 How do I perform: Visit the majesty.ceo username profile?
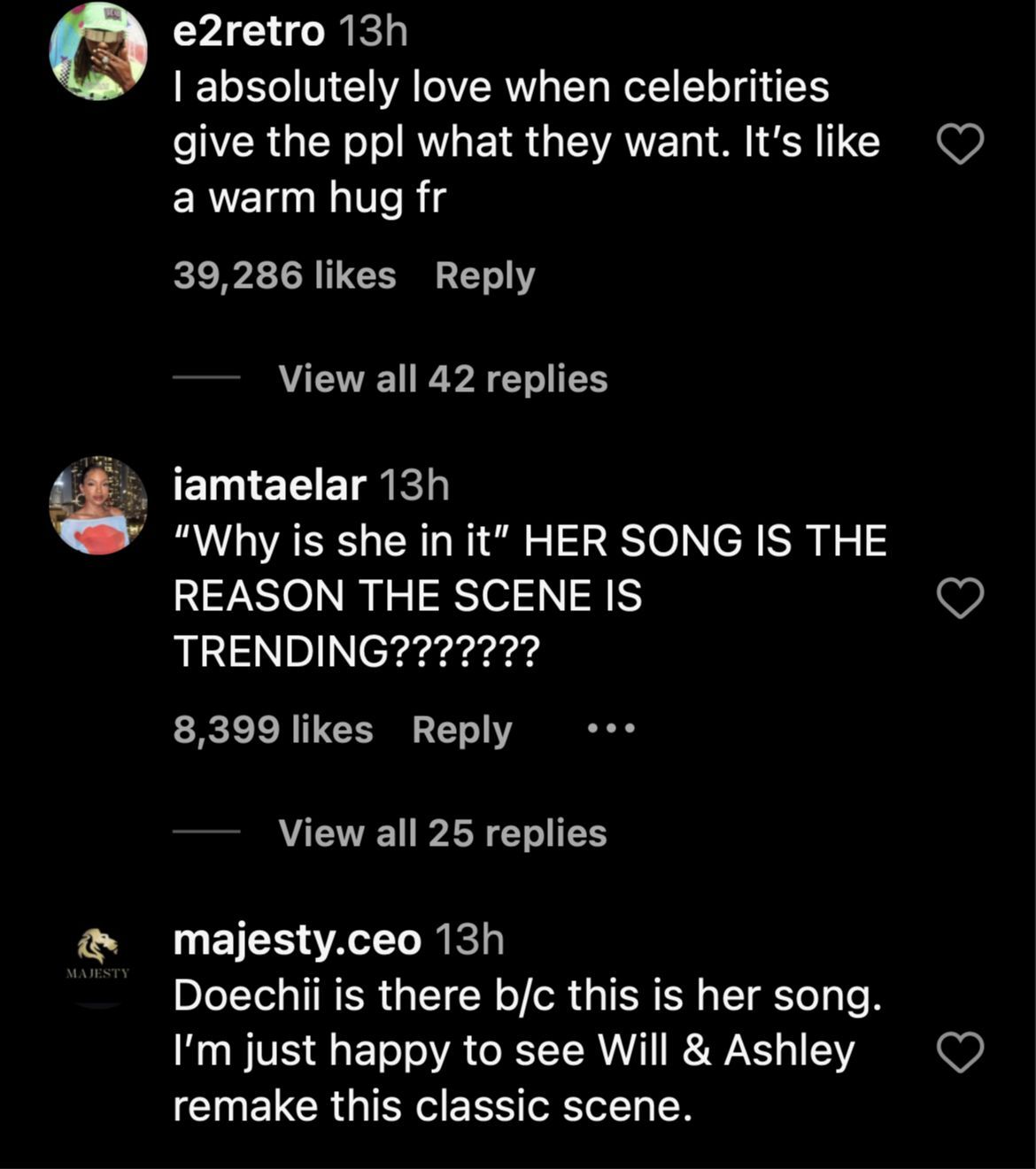pos(297,940)
